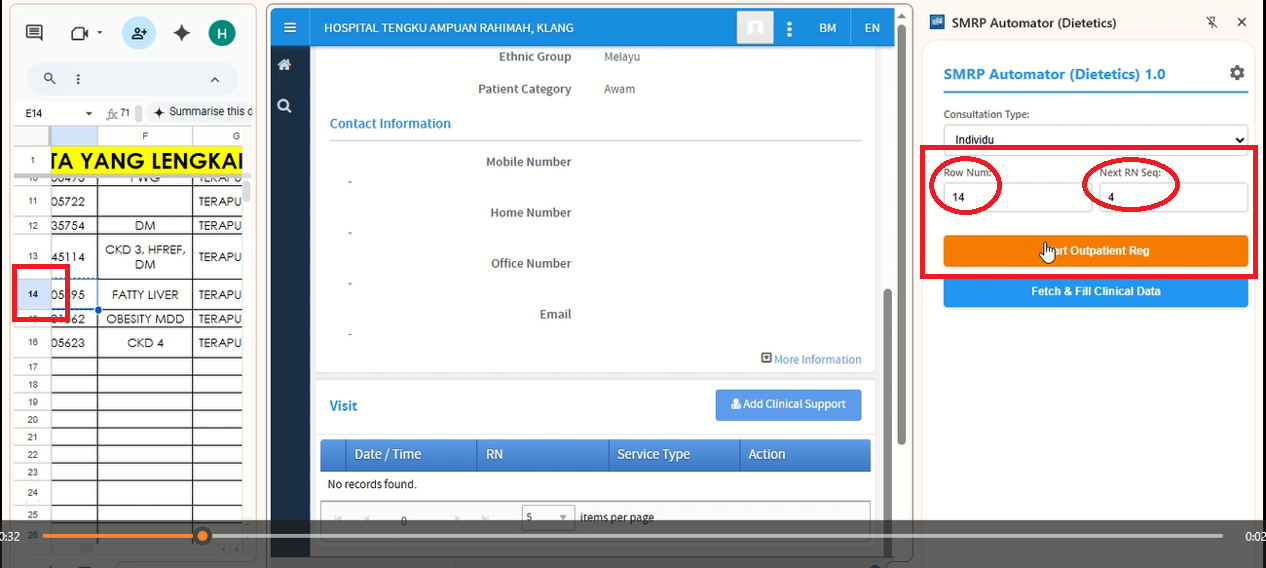The image size is (1266, 568).
Task: Click the CKD 3, HFREF, DM cell
Action: point(145,257)
